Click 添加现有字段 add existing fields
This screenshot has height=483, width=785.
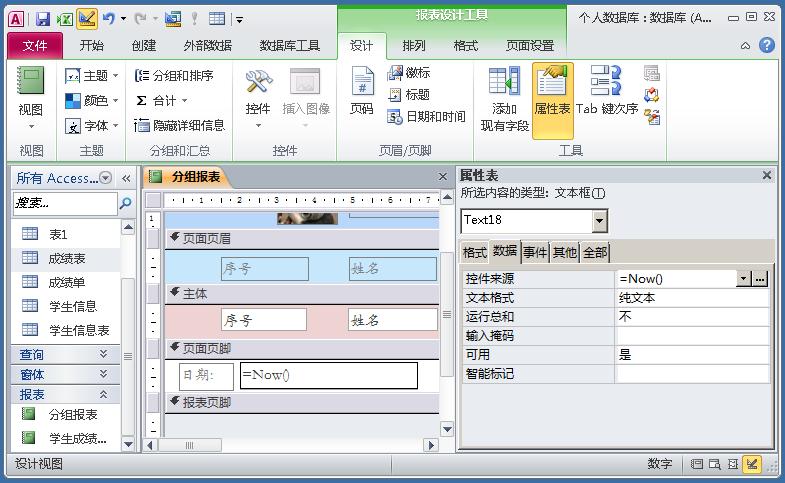point(504,99)
